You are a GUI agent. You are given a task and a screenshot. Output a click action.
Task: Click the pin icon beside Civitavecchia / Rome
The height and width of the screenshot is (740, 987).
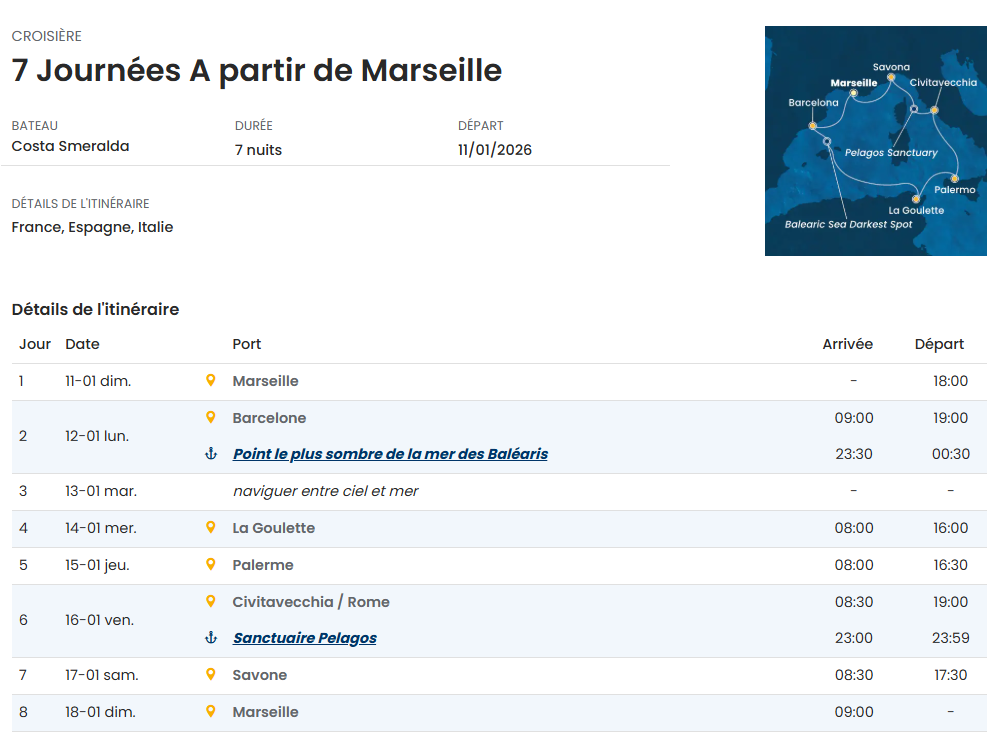tap(210, 602)
